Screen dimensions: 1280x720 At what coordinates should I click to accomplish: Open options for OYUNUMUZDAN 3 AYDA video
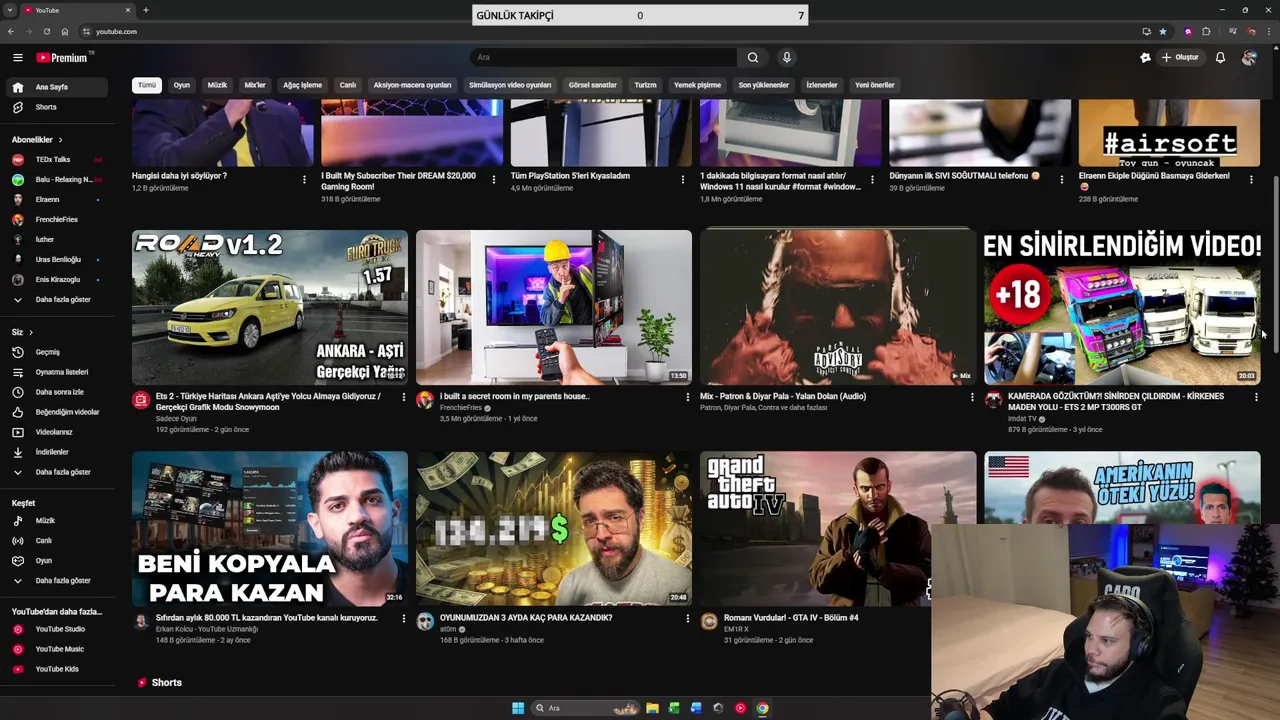[x=688, y=619]
